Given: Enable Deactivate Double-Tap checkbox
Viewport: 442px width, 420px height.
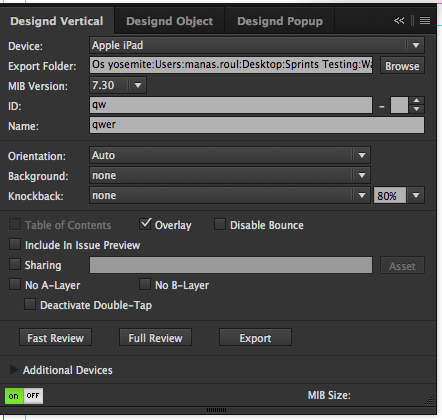Looking at the screenshot, I should [30, 304].
